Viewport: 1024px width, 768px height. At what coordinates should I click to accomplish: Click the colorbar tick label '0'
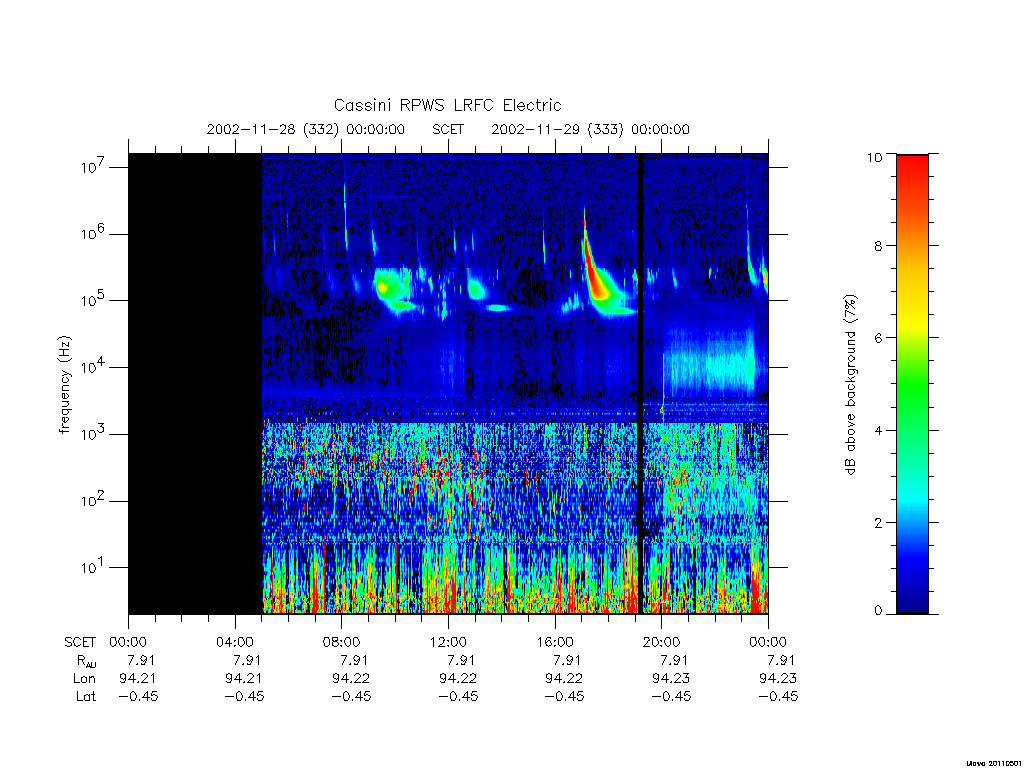(878, 611)
